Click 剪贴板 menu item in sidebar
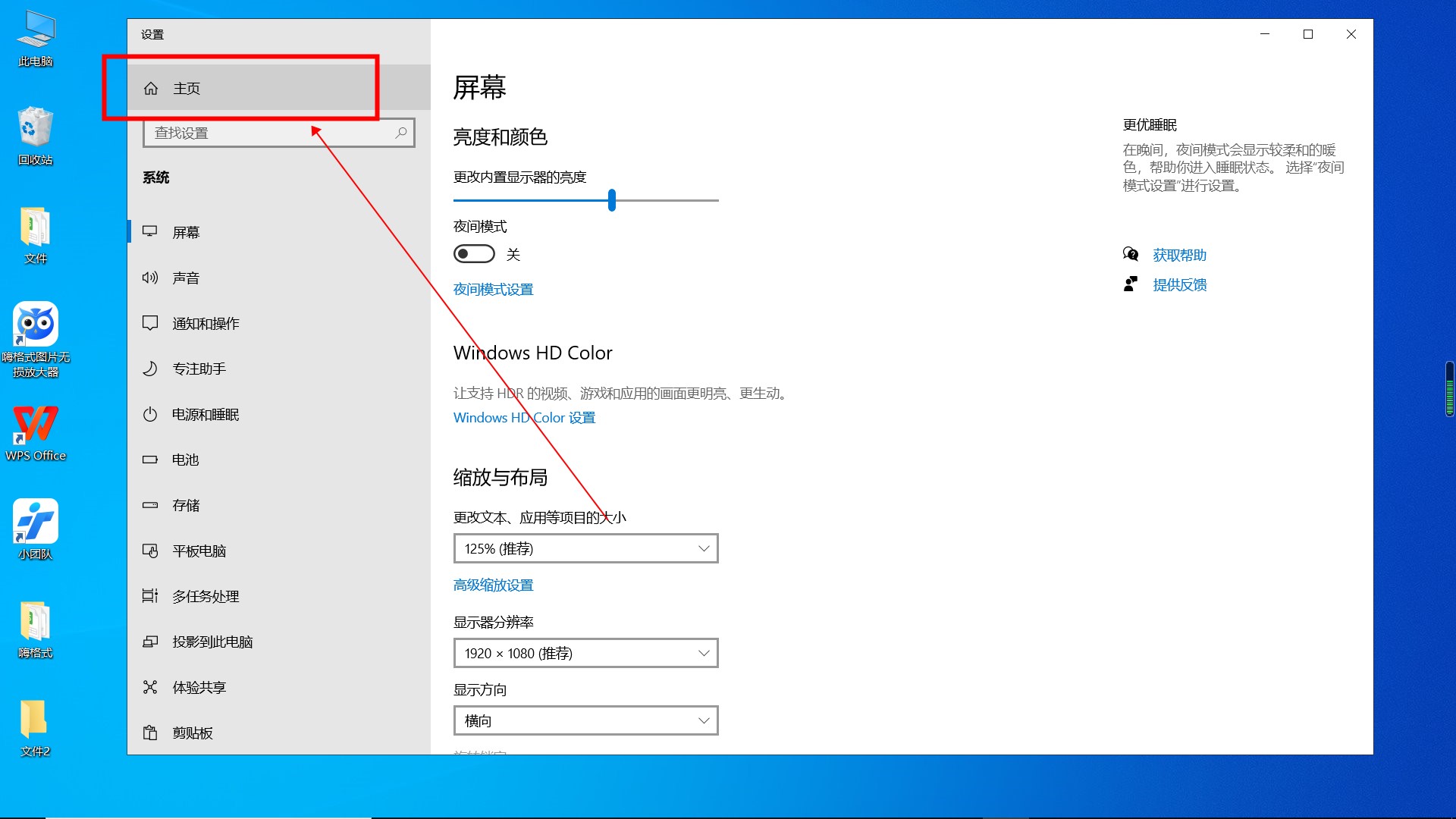Image resolution: width=1456 pixels, height=819 pixels. pyautogui.click(x=192, y=732)
